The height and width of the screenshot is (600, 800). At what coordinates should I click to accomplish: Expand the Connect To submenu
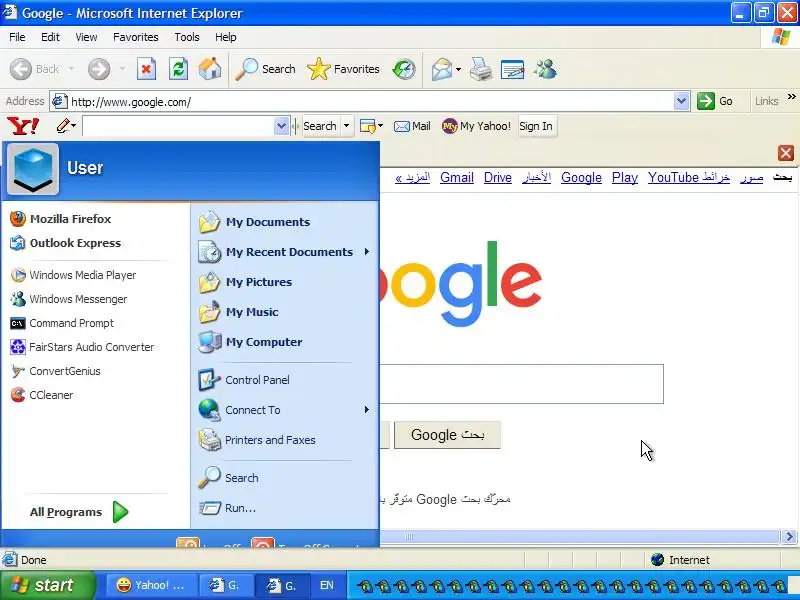pyautogui.click(x=367, y=410)
